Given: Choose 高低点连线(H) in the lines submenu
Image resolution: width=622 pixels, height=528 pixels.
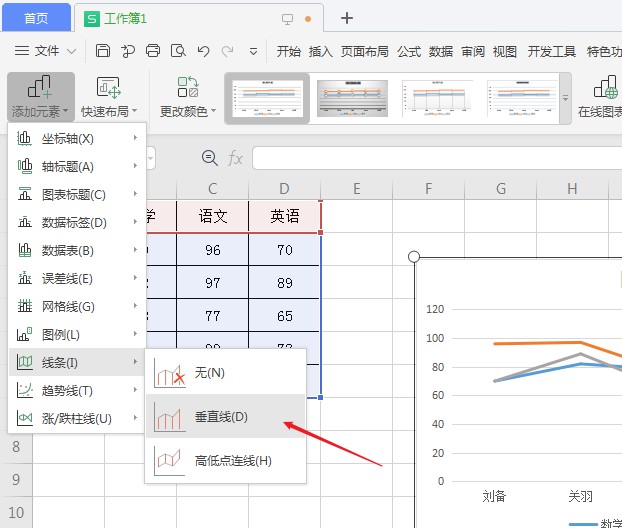Looking at the screenshot, I should pos(226,461).
